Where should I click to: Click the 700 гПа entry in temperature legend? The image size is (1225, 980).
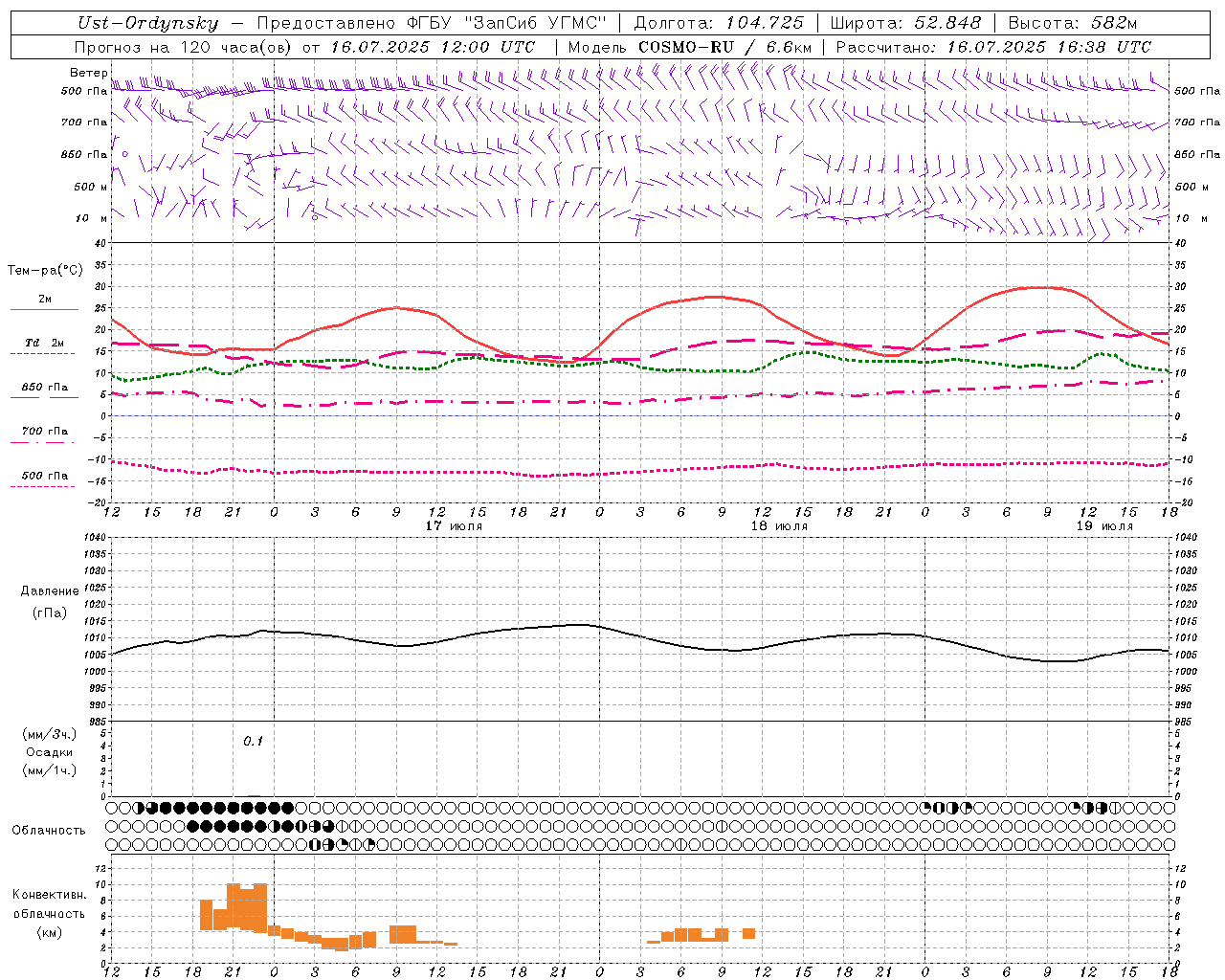45,432
